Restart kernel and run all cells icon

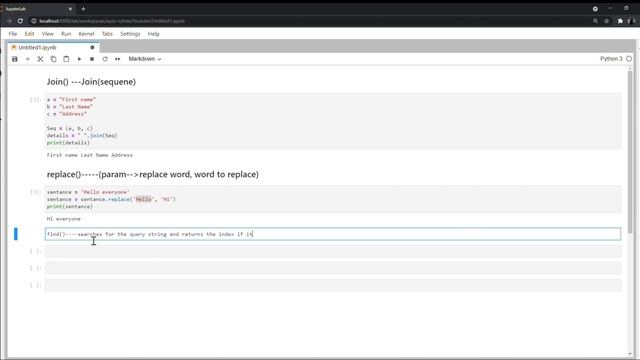(118, 59)
